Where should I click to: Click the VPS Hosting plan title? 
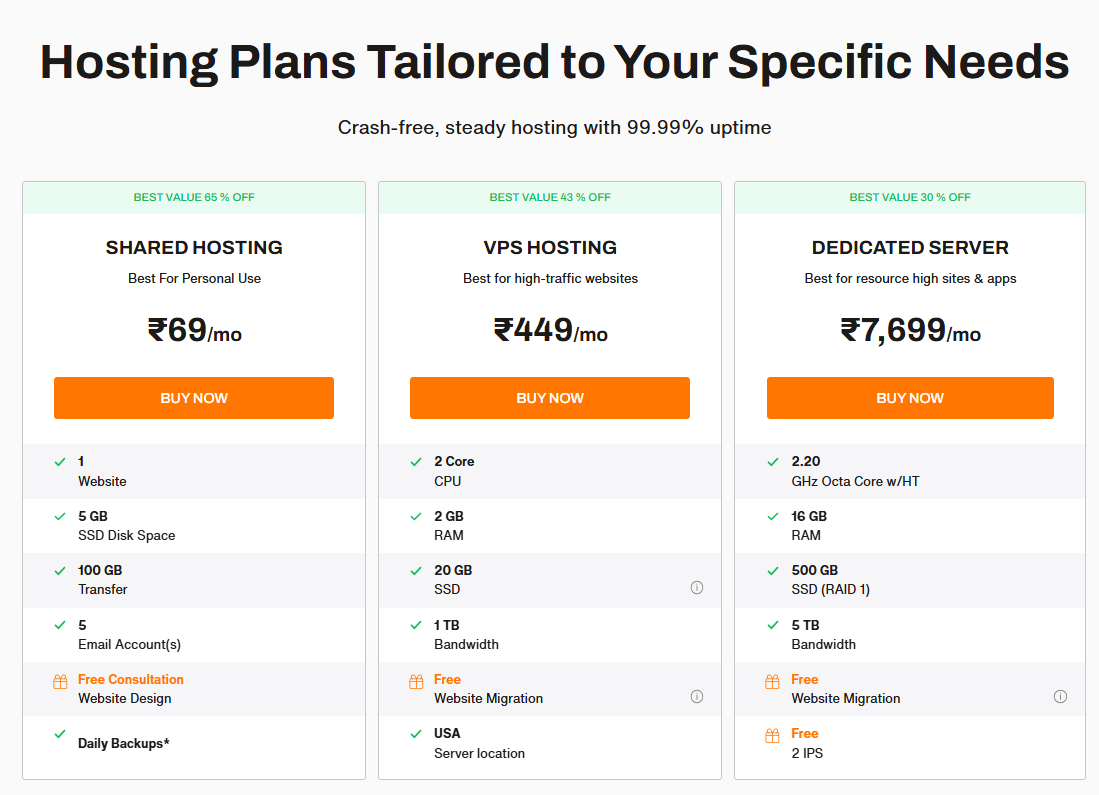click(x=550, y=248)
